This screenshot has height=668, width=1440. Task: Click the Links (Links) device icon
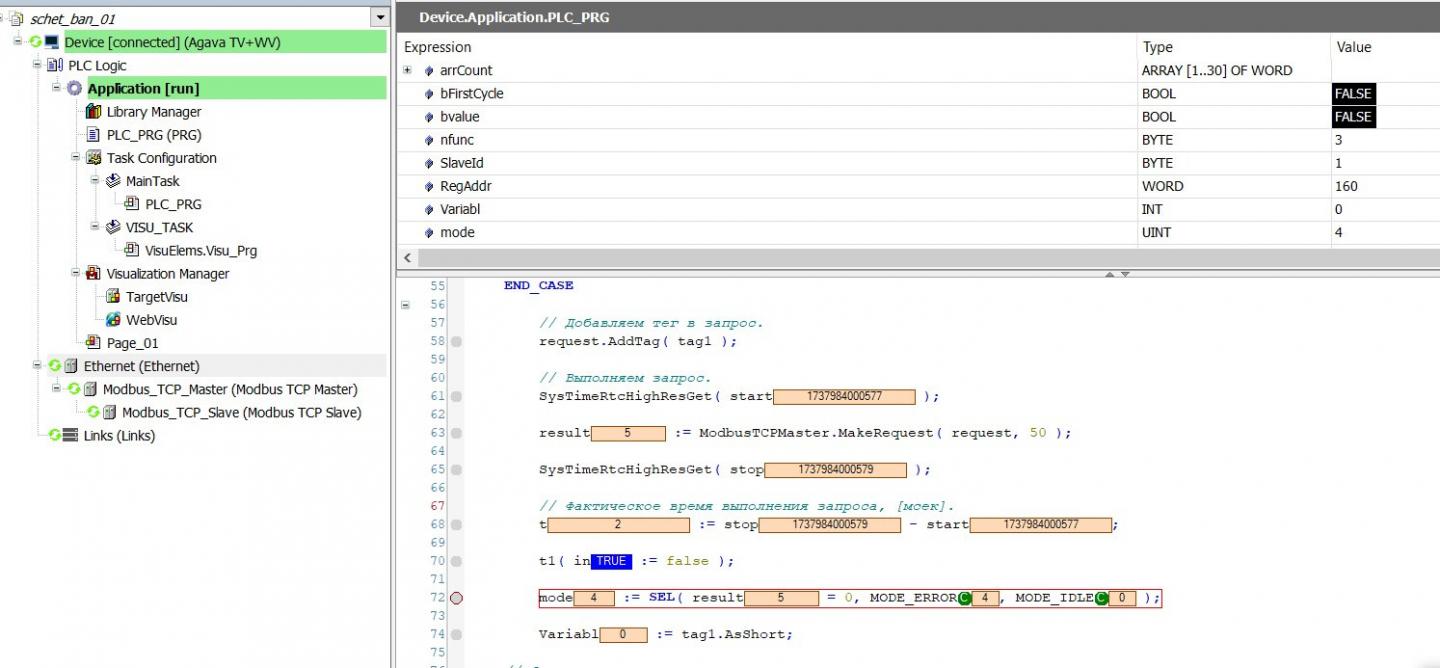click(70, 436)
